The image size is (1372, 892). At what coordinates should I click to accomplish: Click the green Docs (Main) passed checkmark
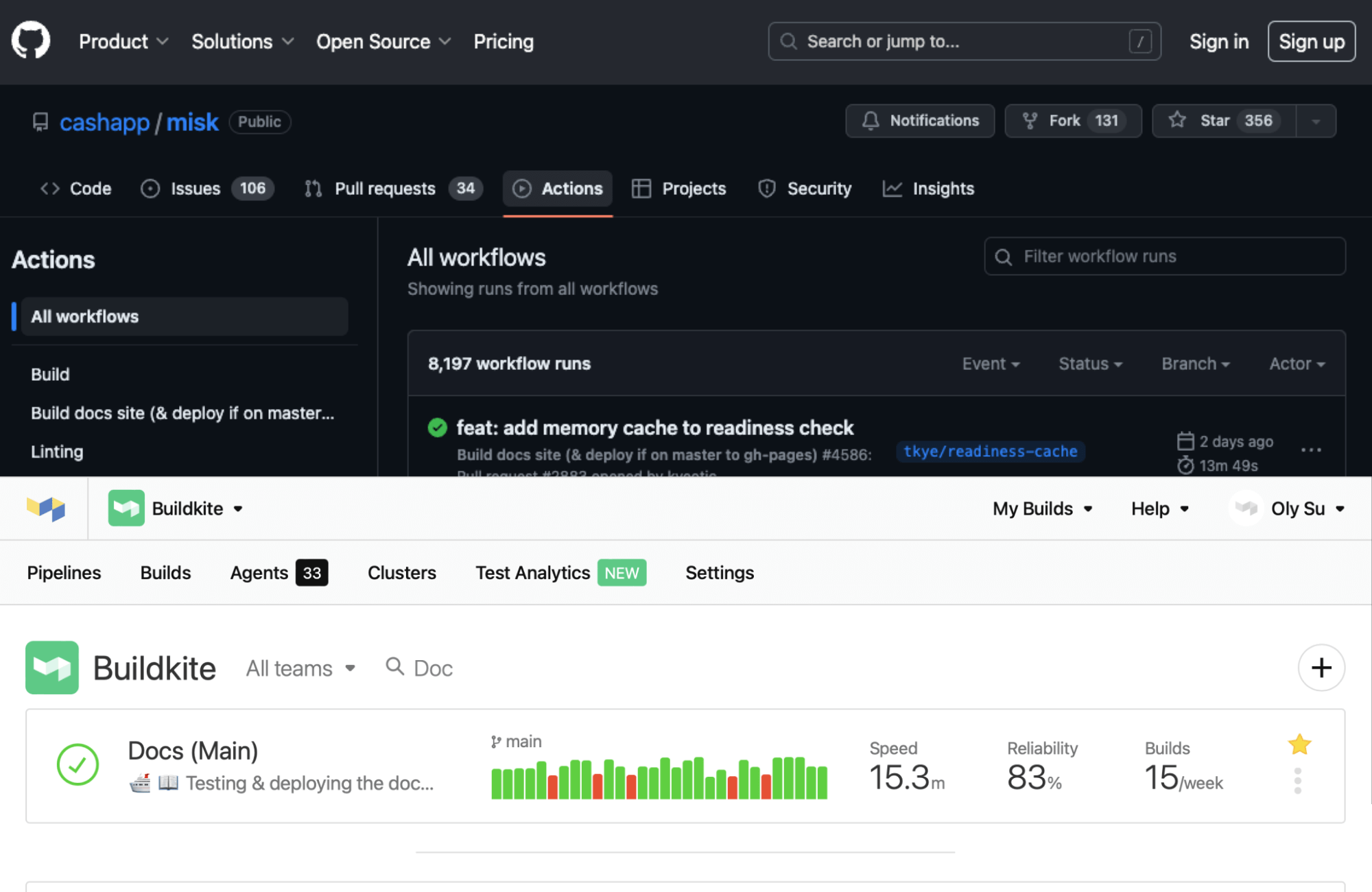[x=78, y=764]
